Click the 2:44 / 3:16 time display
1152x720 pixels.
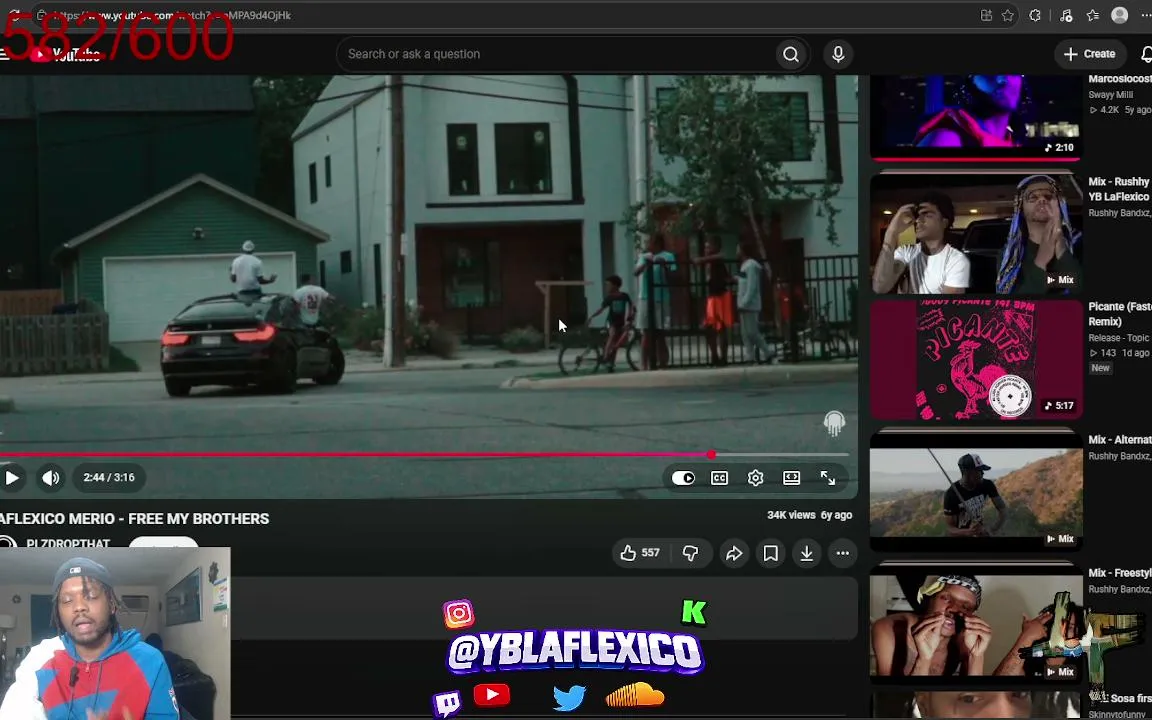click(109, 478)
